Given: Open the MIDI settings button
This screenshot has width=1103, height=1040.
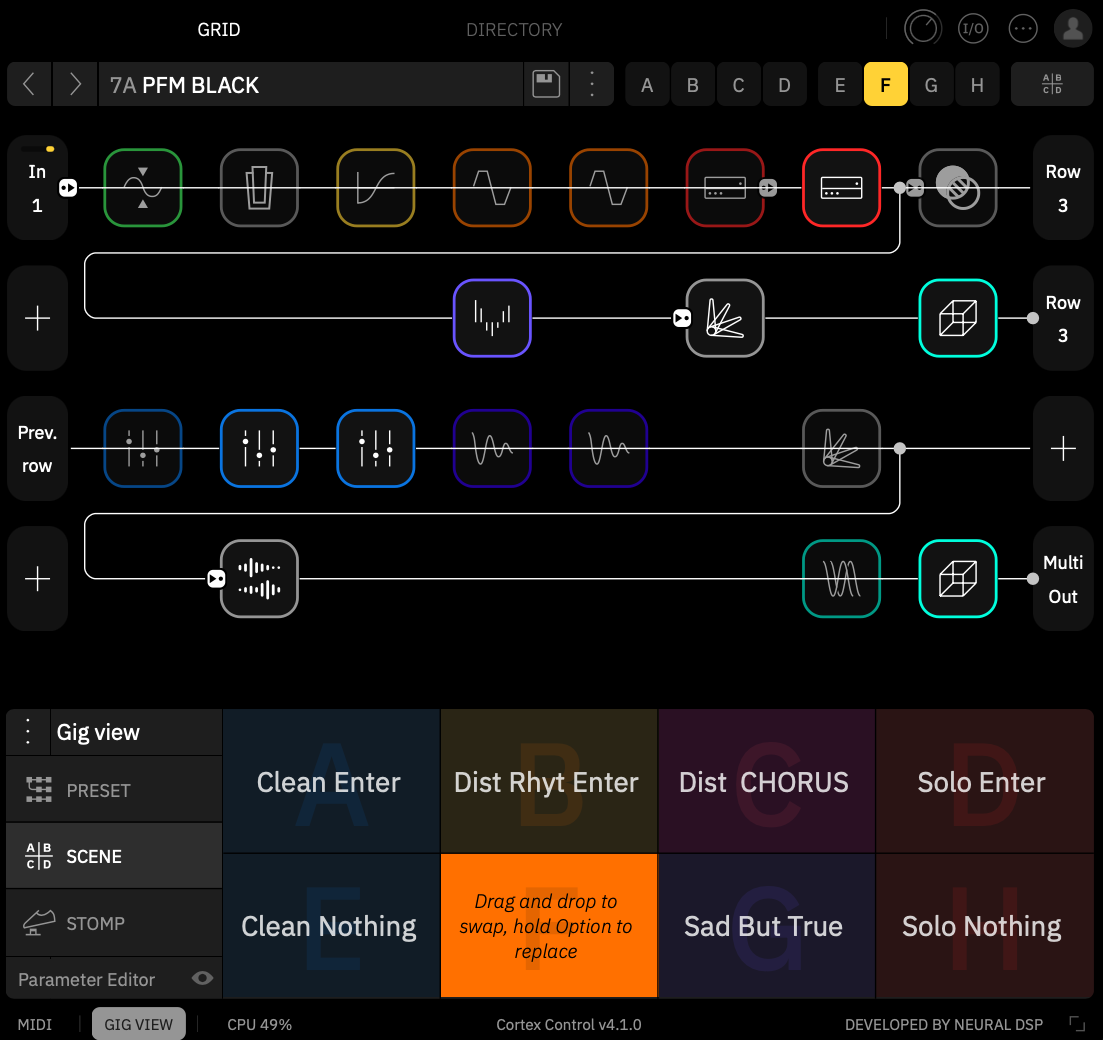Looking at the screenshot, I should (34, 1024).
